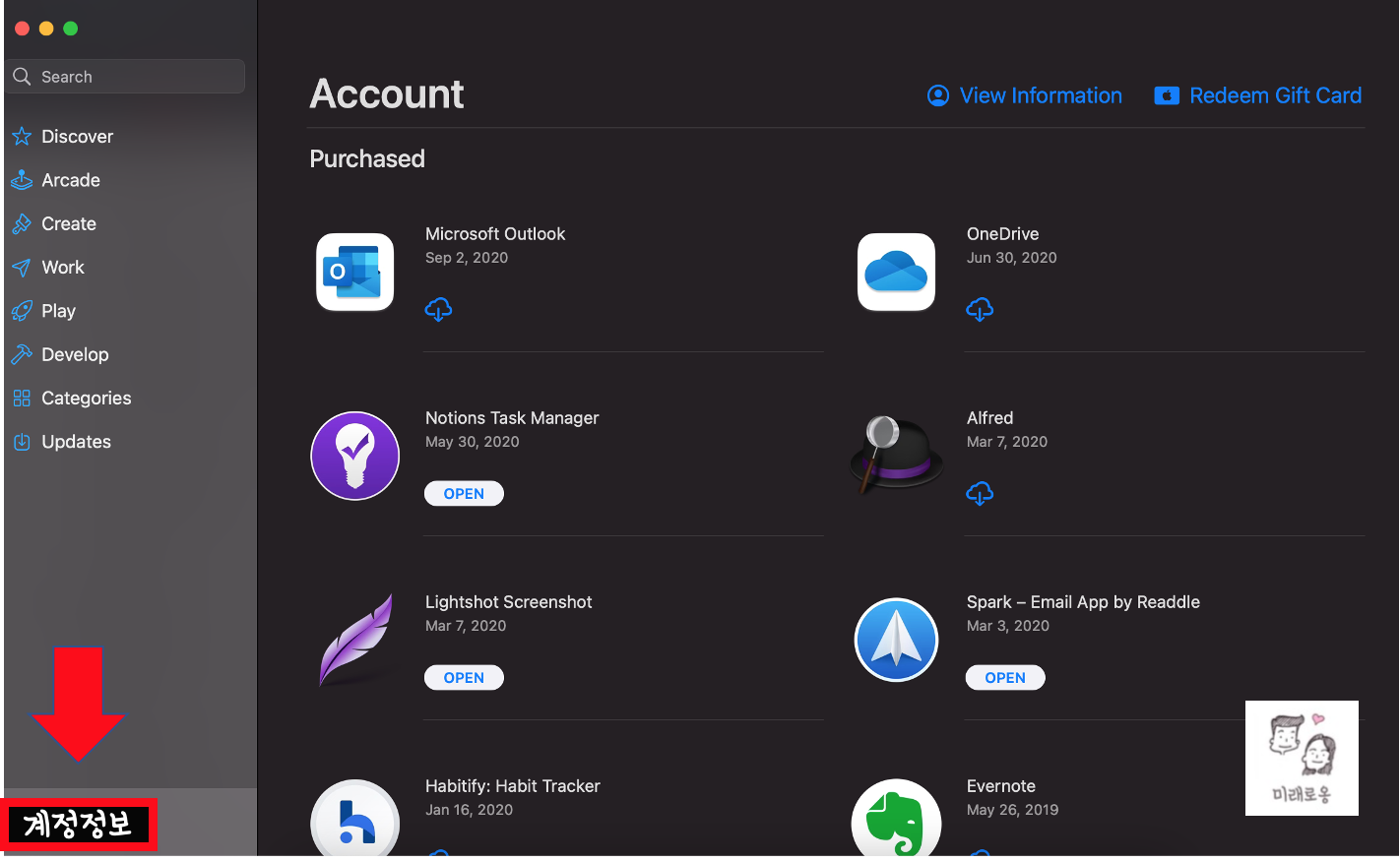Click the Jan 16, 2020 purchase date
The width and height of the screenshot is (1400, 862).
tap(469, 810)
